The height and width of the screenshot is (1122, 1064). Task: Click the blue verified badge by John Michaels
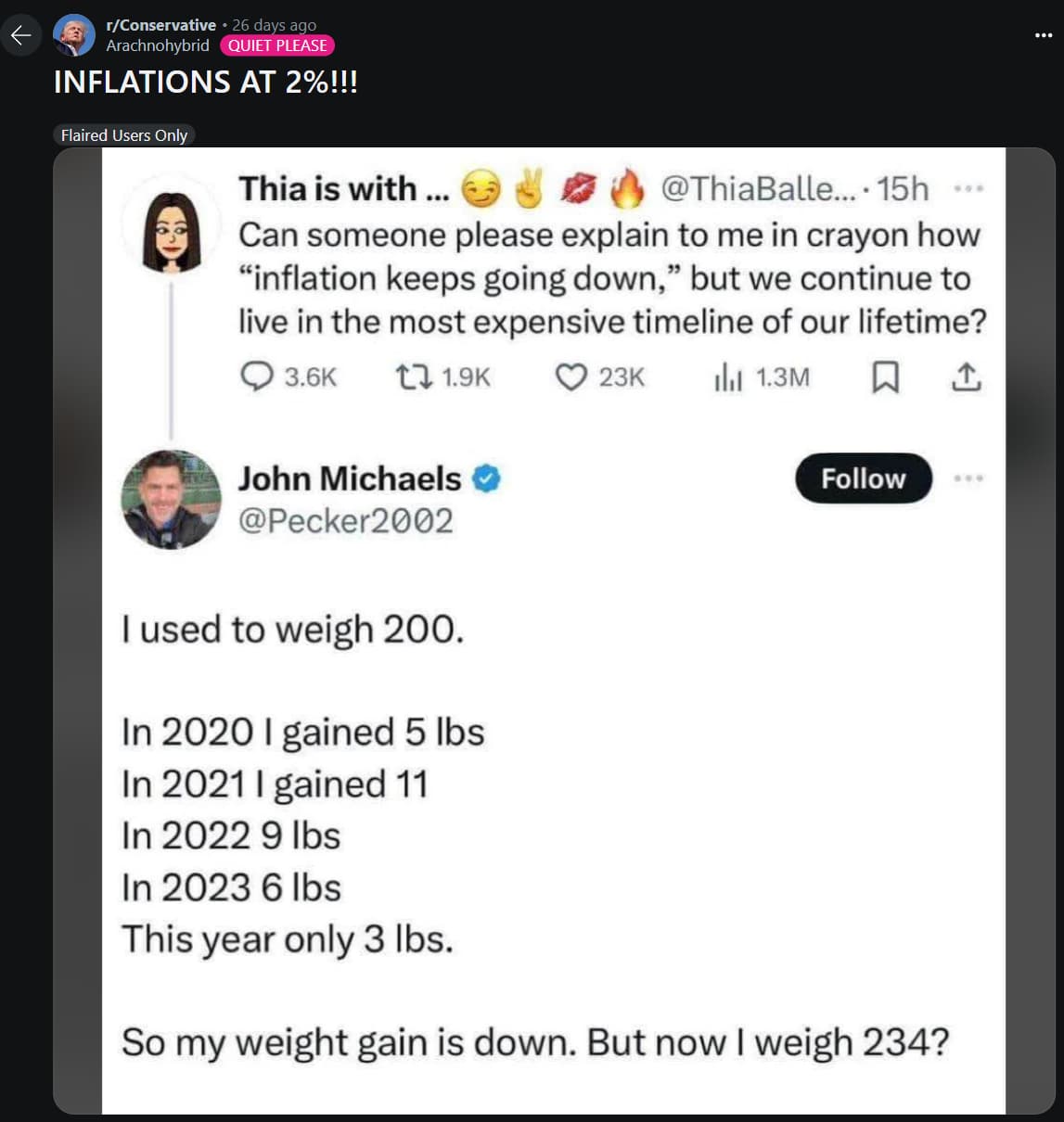coord(487,478)
